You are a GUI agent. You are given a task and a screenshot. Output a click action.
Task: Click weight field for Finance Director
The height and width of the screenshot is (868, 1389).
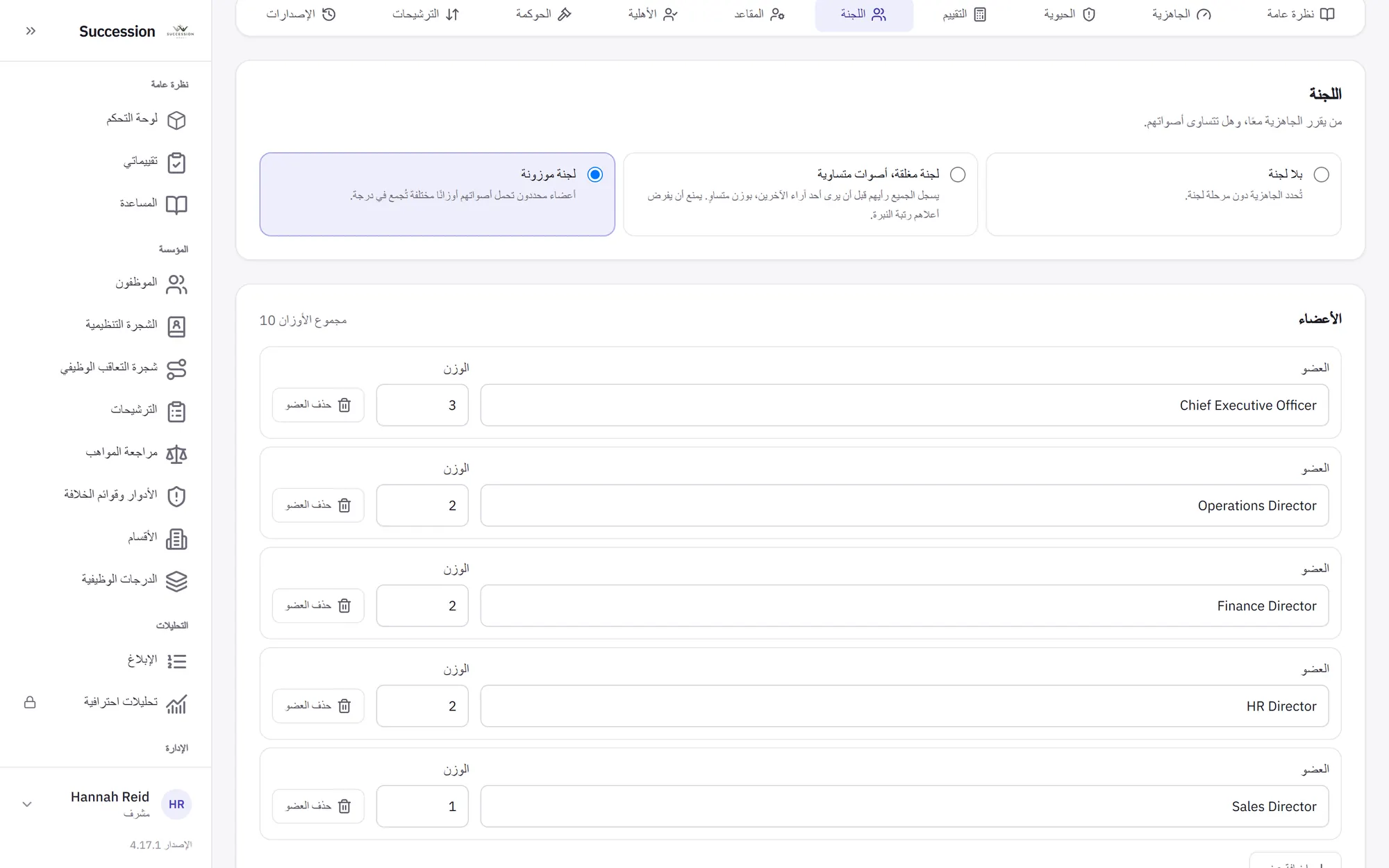coord(422,606)
